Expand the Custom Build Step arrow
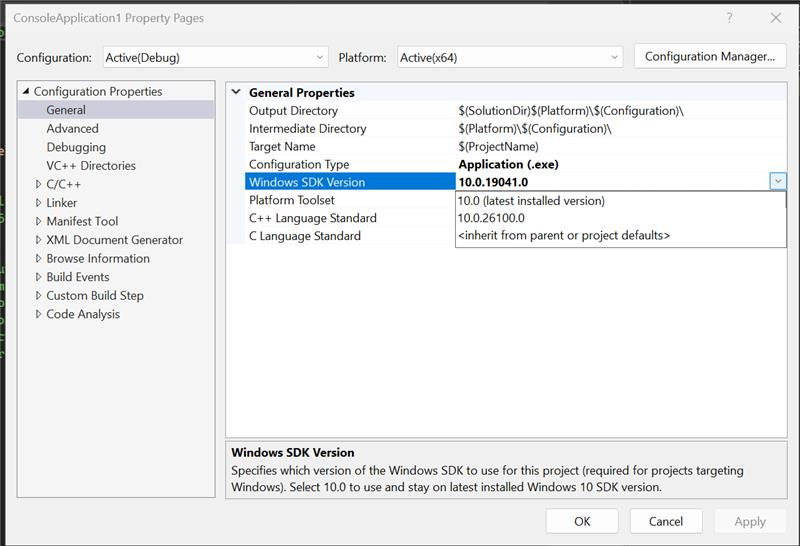 pos(38,295)
